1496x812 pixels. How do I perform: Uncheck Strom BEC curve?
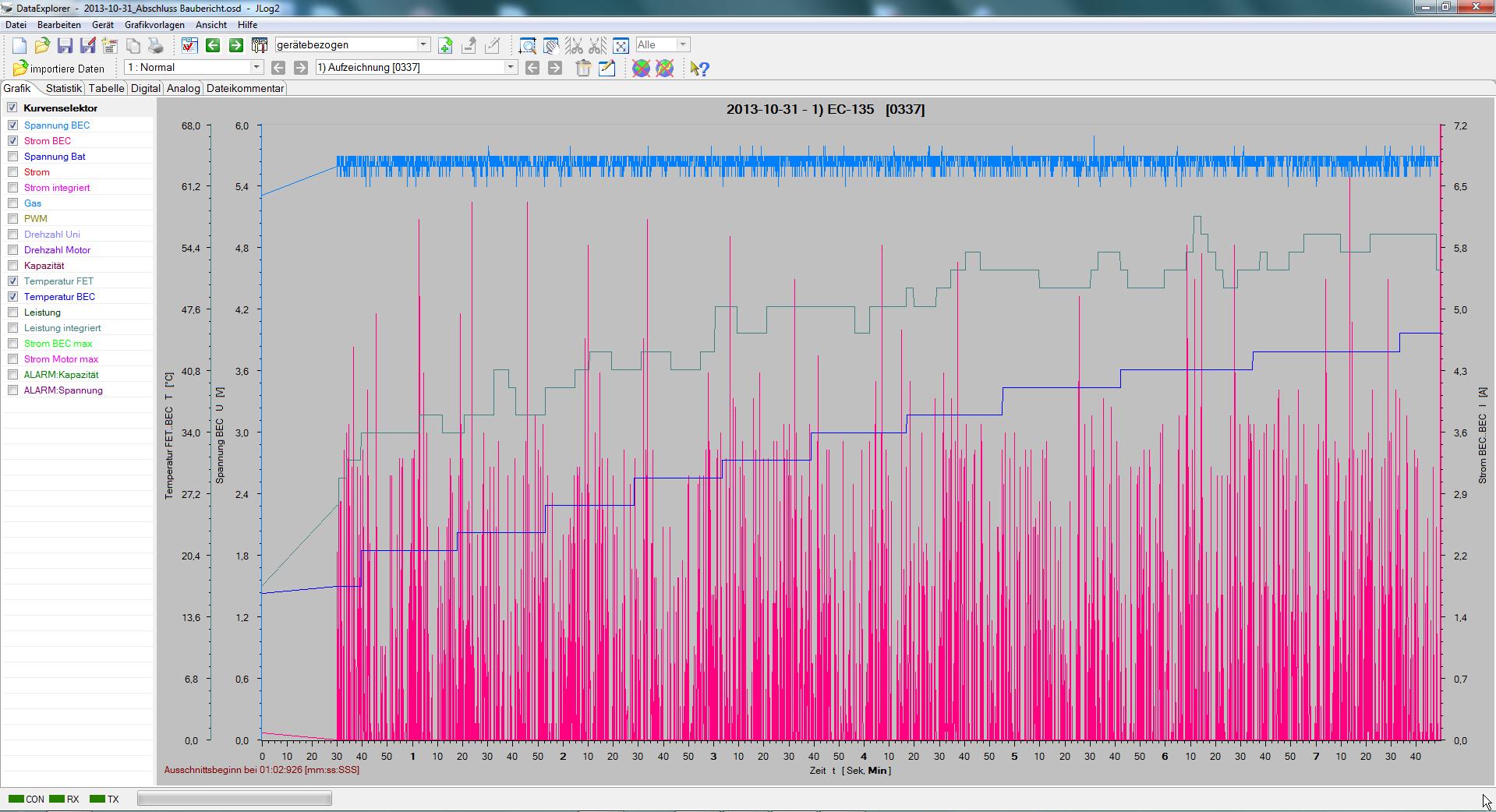tap(12, 140)
